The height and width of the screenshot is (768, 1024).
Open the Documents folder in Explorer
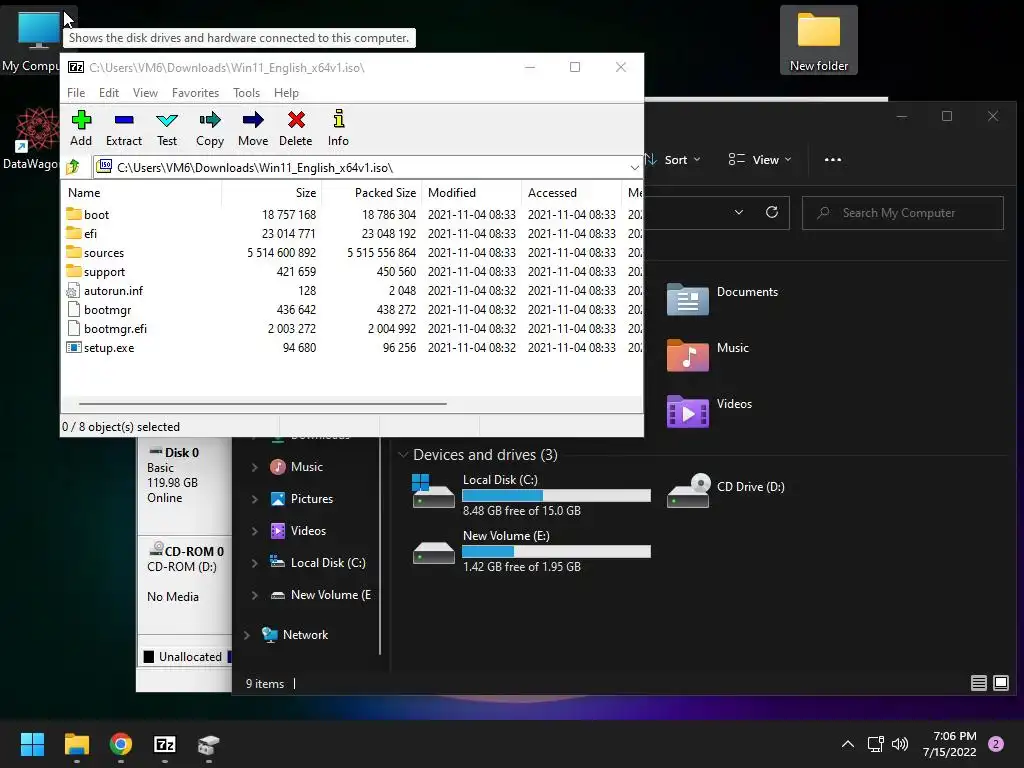(x=722, y=300)
